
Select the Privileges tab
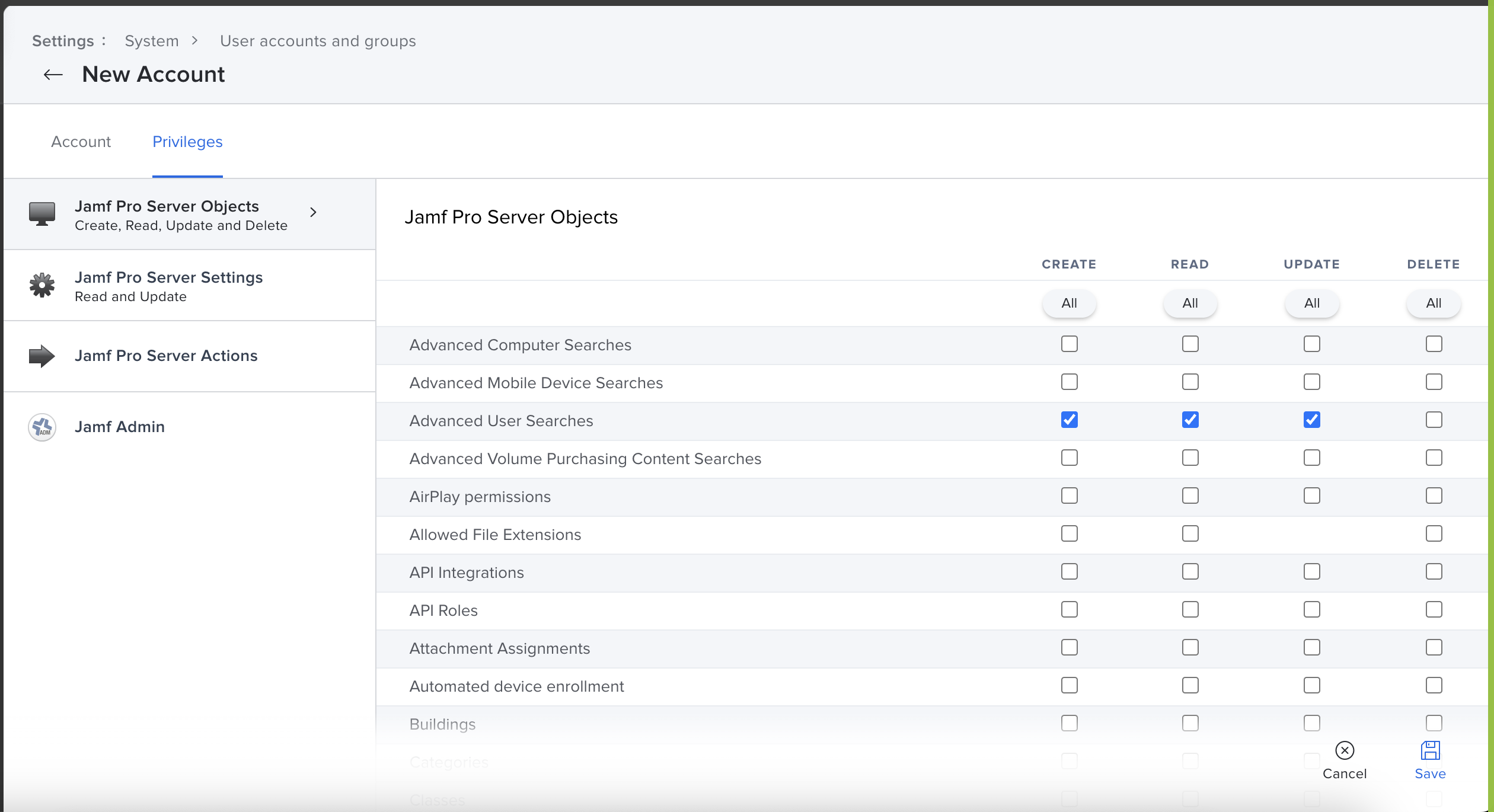(x=187, y=142)
